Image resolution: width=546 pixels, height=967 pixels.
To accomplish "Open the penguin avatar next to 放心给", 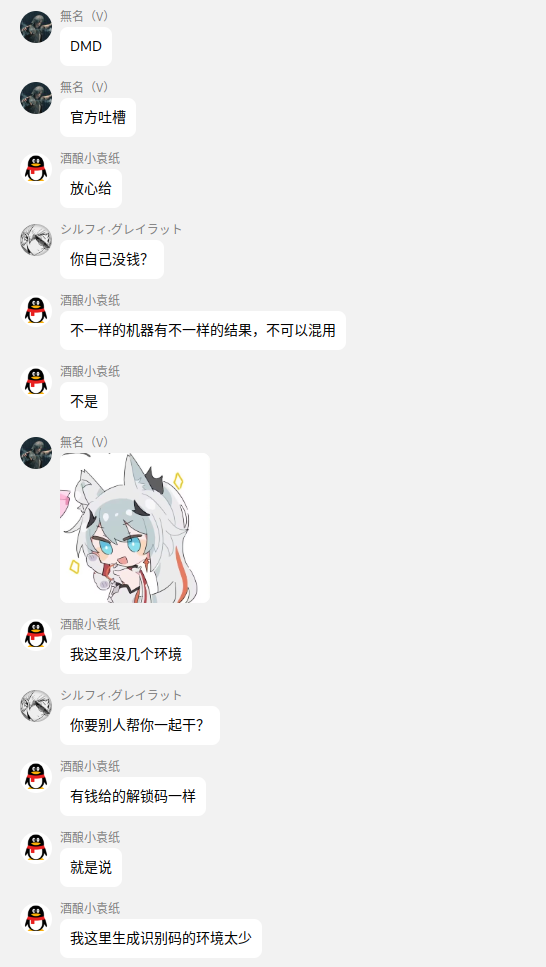I will pyautogui.click(x=36, y=169).
